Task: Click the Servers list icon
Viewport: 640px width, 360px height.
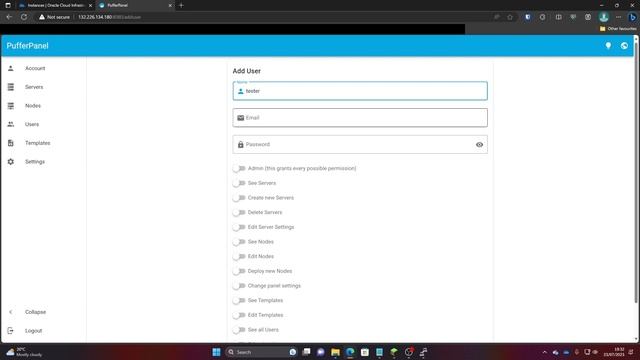Action: click(11, 87)
